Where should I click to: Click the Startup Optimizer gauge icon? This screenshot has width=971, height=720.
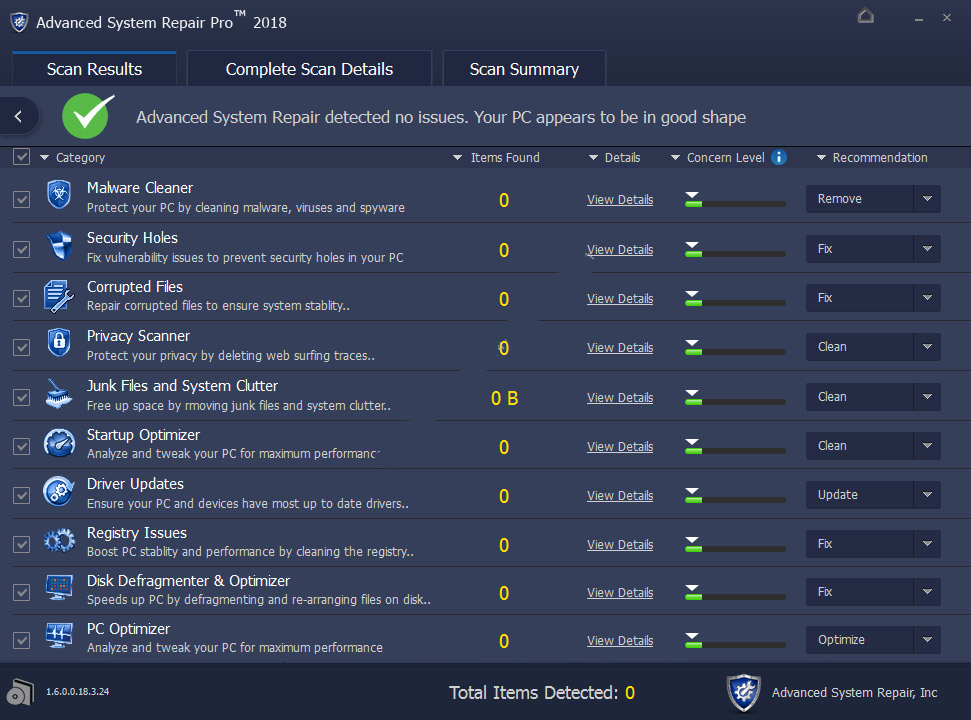coord(59,443)
